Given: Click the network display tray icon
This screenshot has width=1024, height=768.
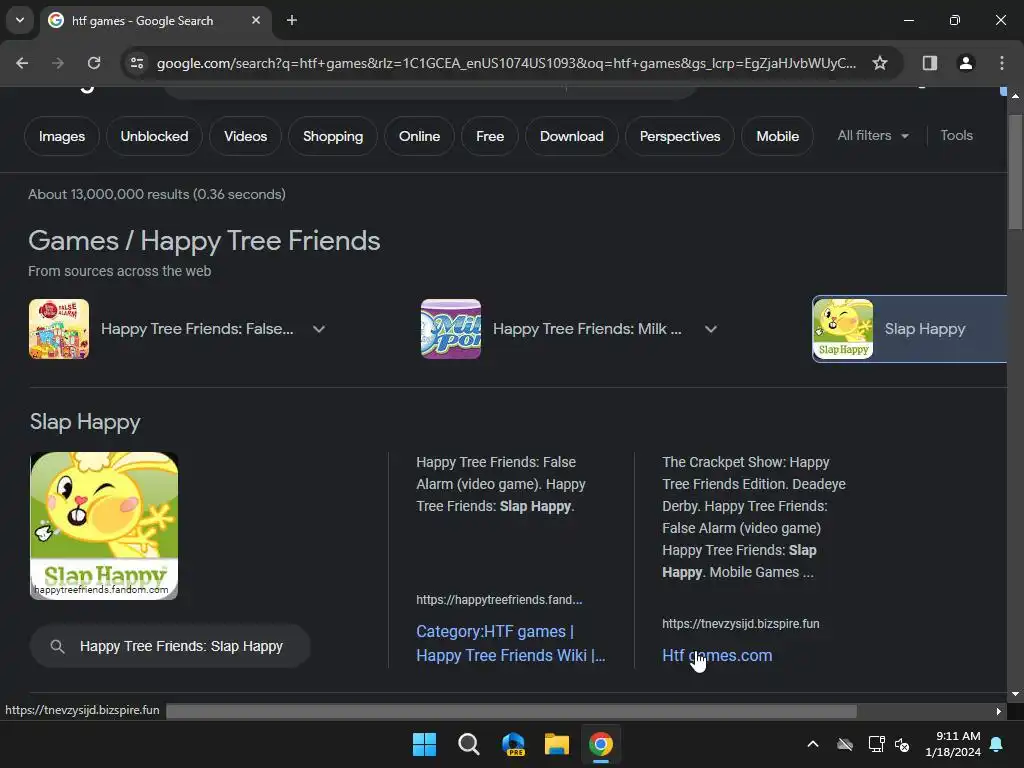Looking at the screenshot, I should (876, 744).
